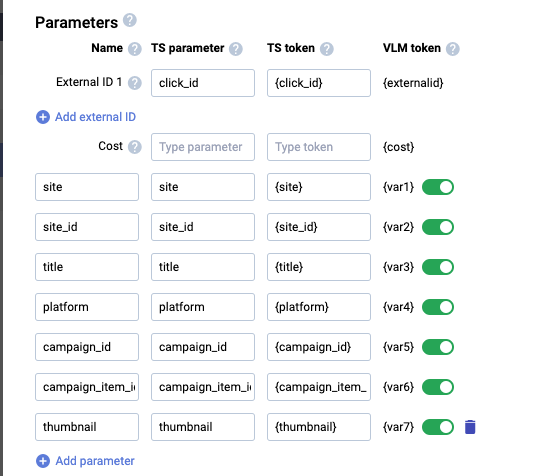The width and height of the screenshot is (540, 476).
Task: Switch off var7 thumbnail toggle
Action: [x=438, y=427]
